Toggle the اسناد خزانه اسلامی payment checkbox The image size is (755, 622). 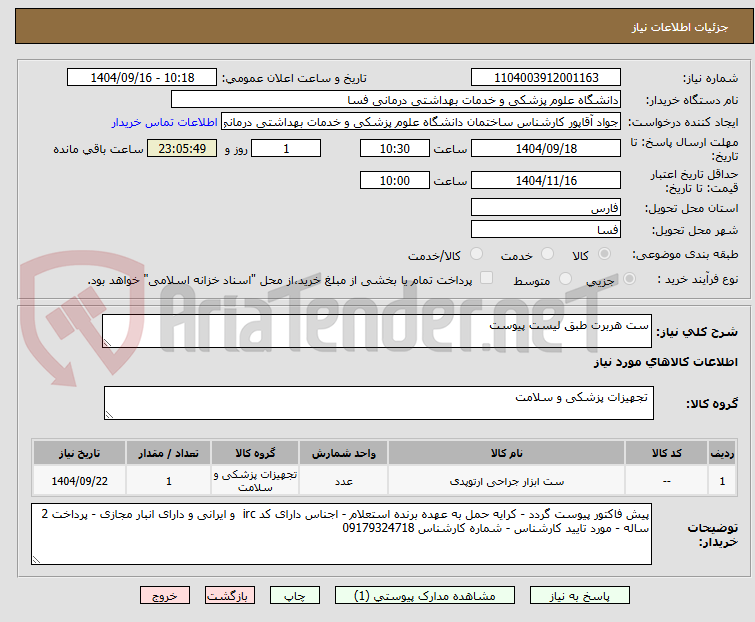[486, 278]
